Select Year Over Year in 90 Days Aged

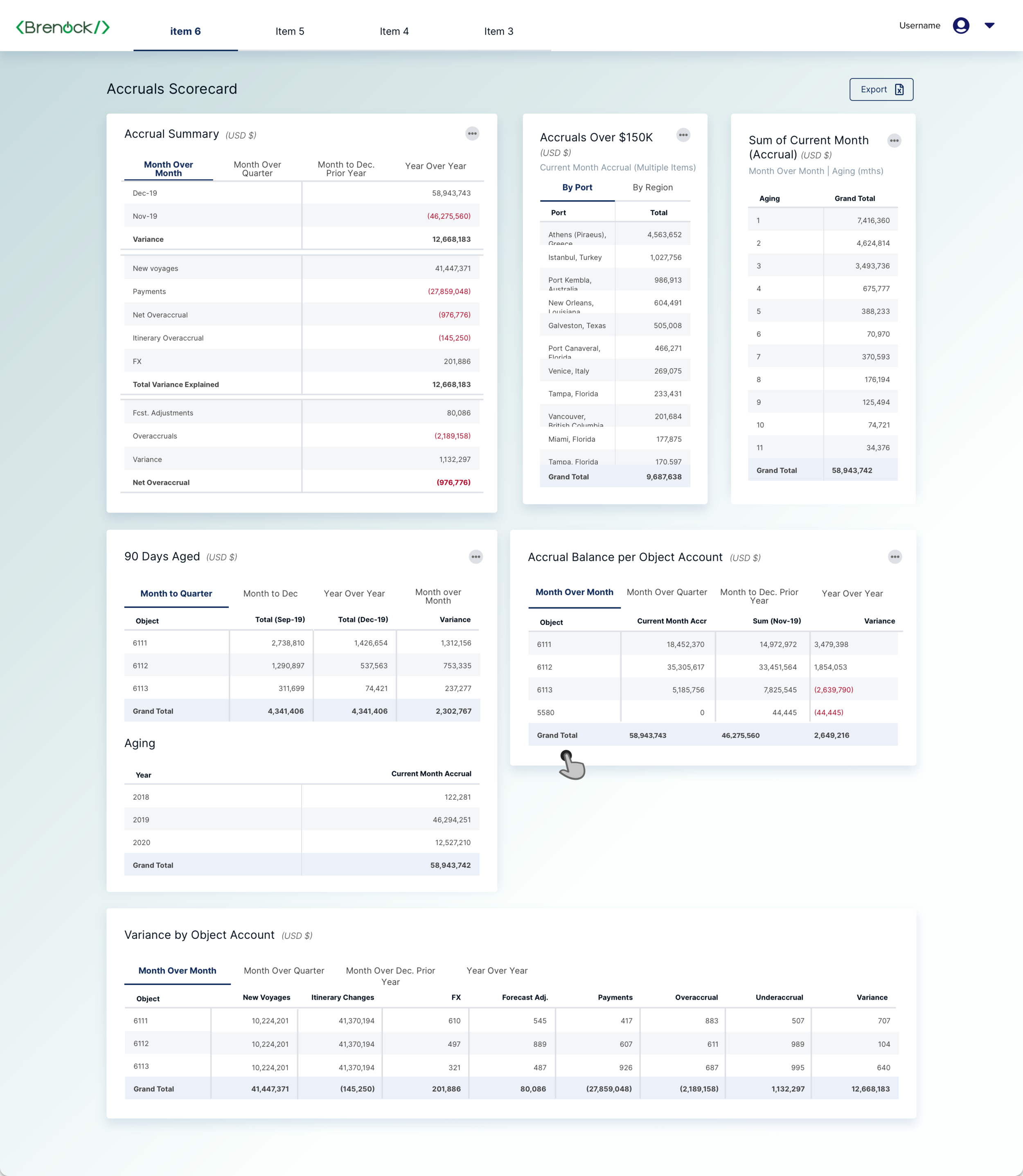[354, 594]
